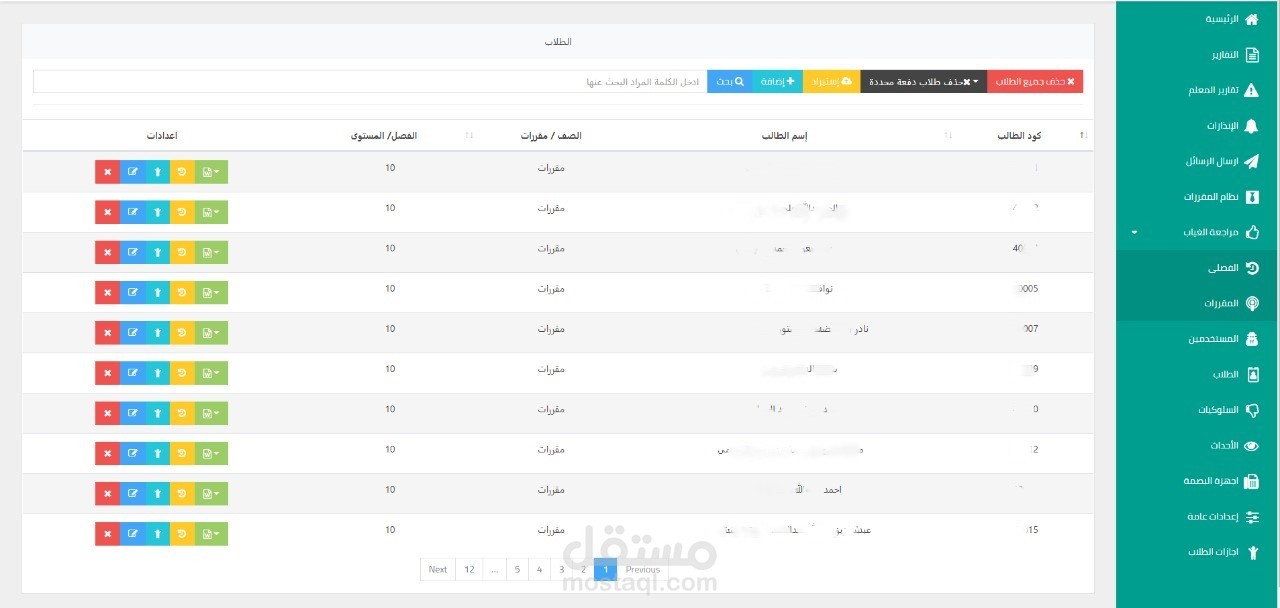Open the الرئيسية home icon in sidebar
1280x608 pixels.
[x=1251, y=17]
